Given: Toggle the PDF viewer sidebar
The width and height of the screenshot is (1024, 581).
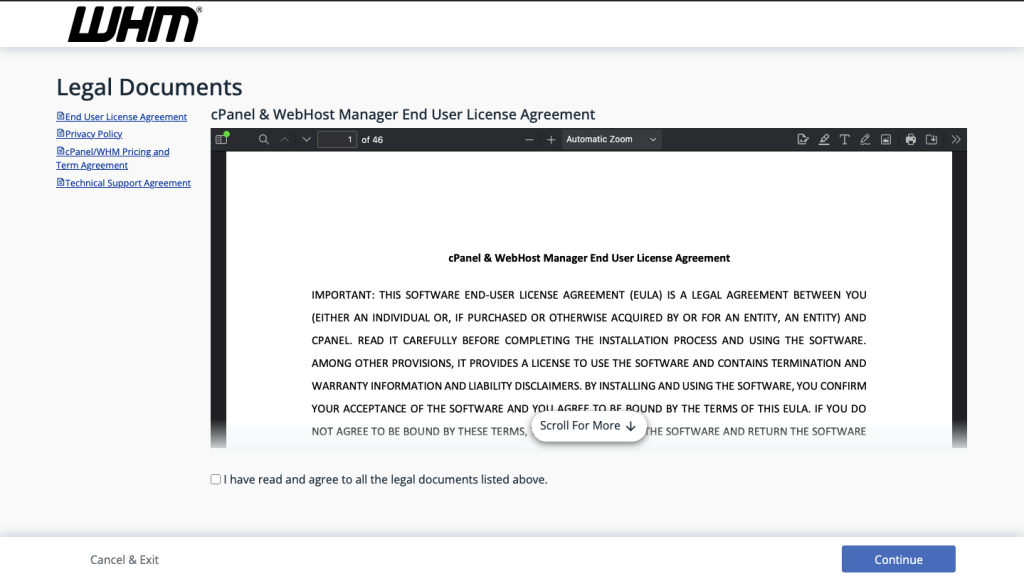Looking at the screenshot, I should tap(222, 140).
